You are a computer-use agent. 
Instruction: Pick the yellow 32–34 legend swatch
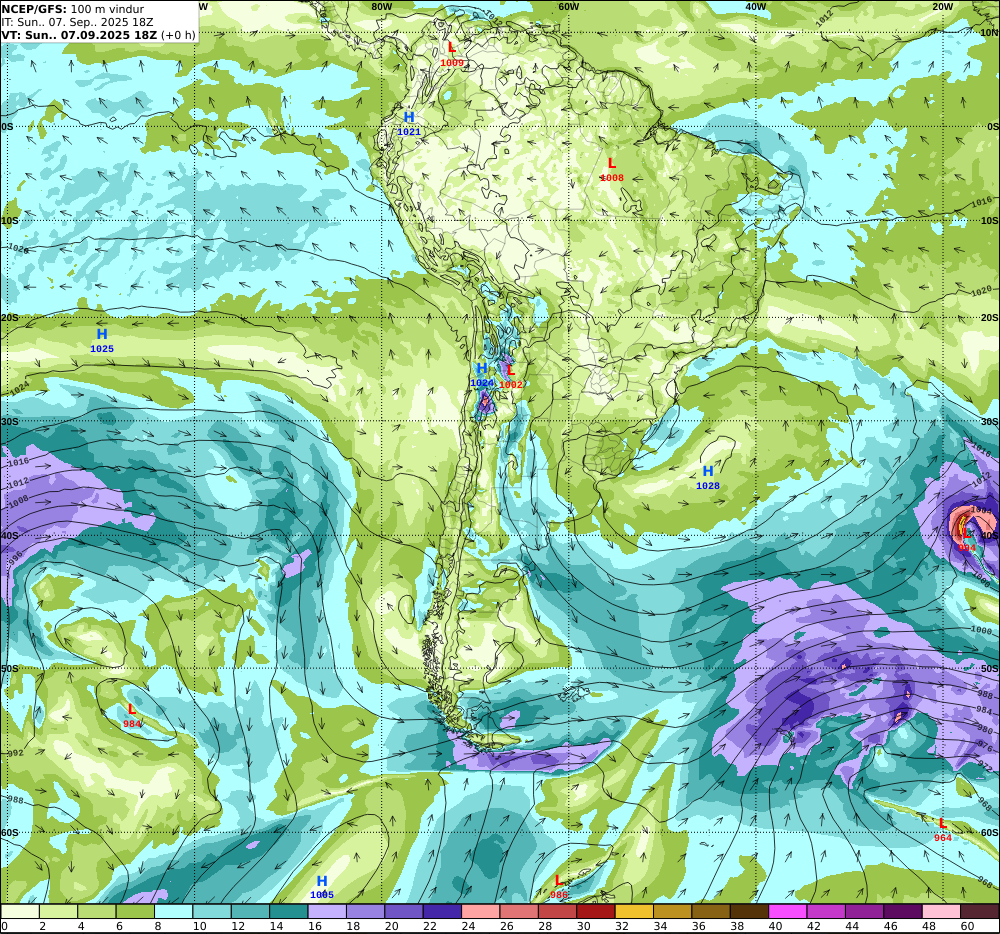point(635,912)
